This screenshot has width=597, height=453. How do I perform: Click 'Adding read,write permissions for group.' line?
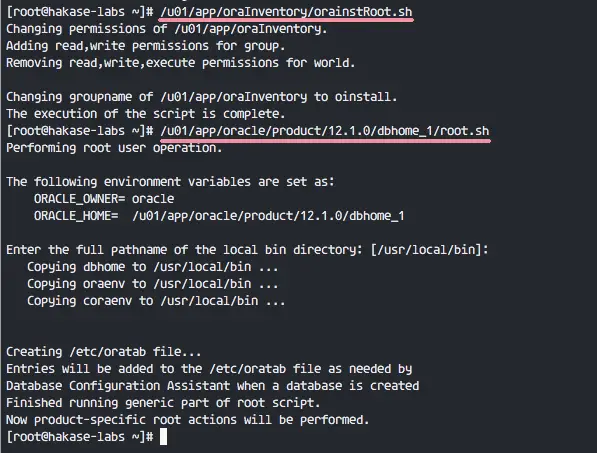(x=146, y=46)
